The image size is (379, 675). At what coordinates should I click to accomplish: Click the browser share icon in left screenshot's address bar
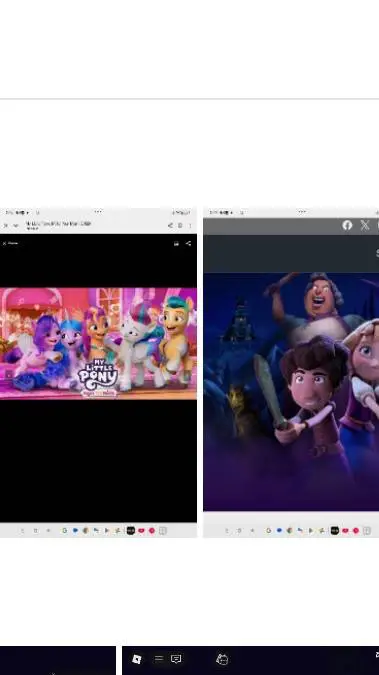(x=170, y=225)
